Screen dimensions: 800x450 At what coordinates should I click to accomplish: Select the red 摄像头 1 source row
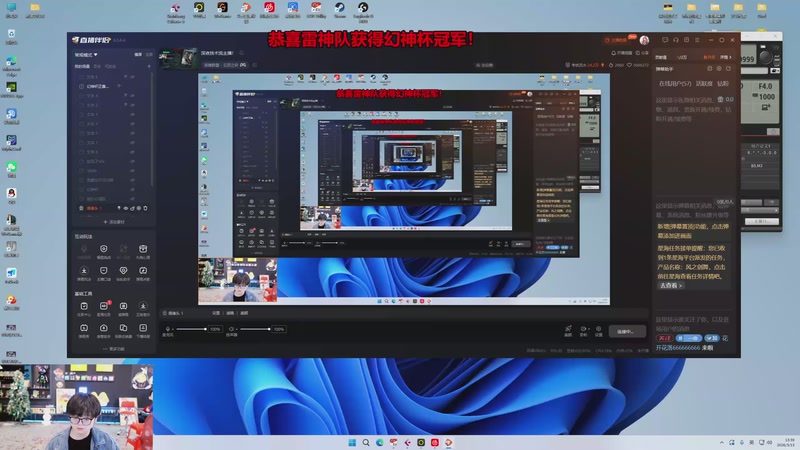coord(113,208)
